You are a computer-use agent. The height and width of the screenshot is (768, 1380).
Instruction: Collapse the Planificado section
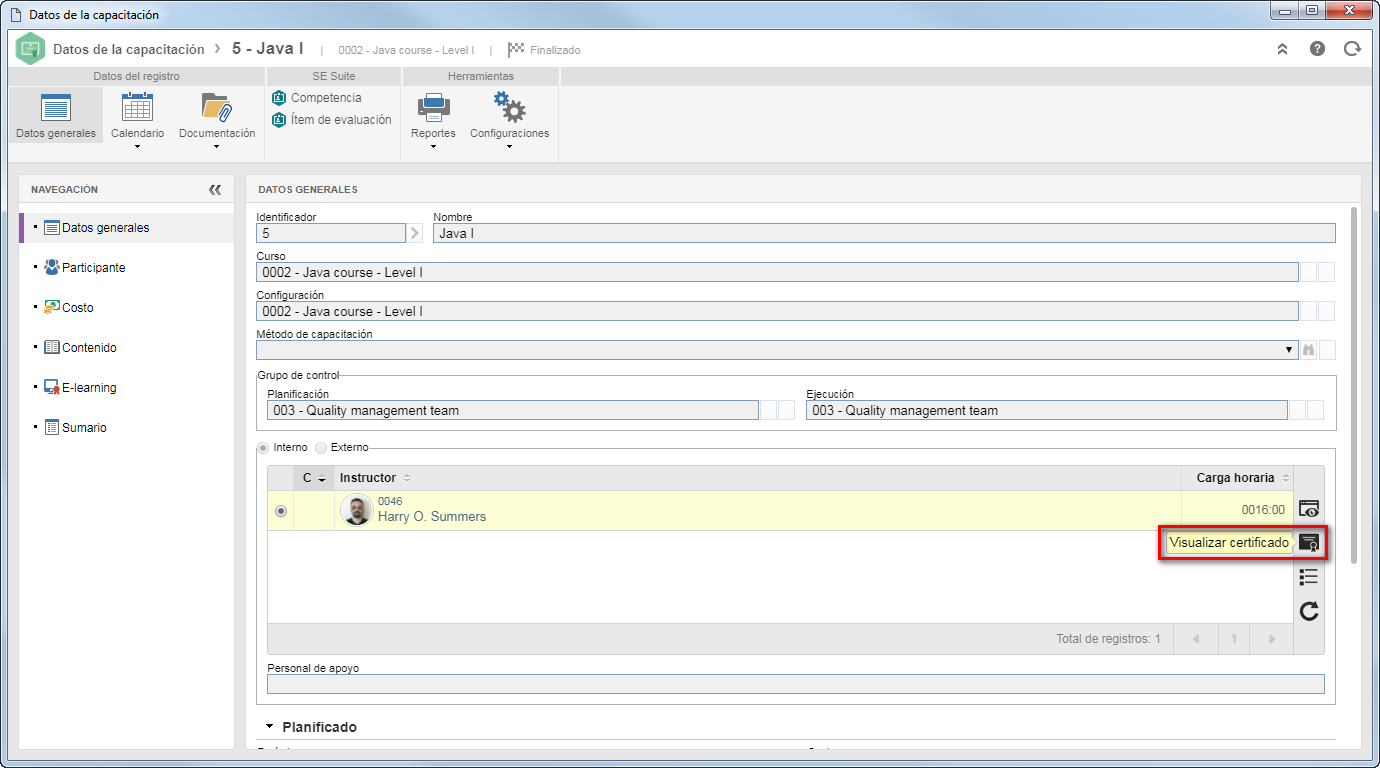click(x=269, y=727)
